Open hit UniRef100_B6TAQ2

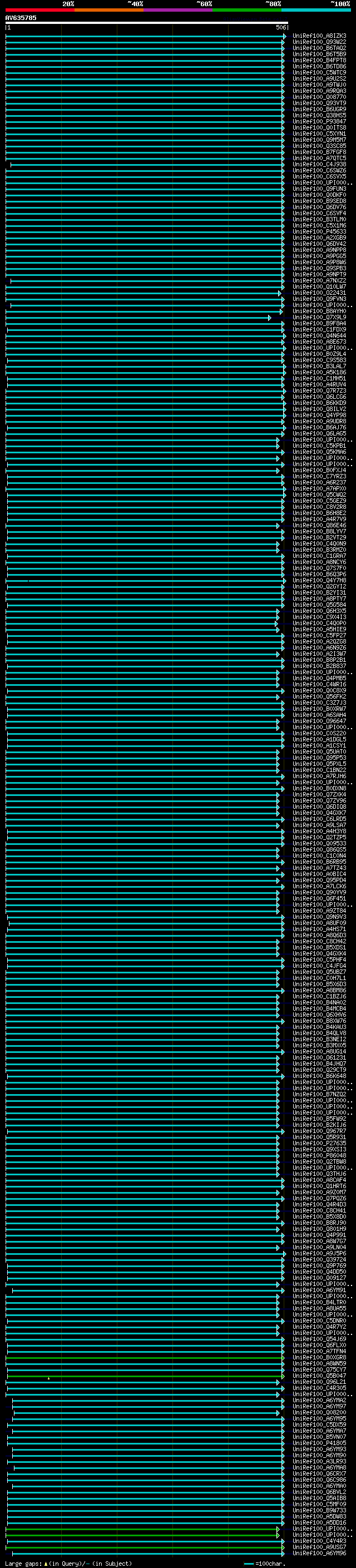[319, 48]
